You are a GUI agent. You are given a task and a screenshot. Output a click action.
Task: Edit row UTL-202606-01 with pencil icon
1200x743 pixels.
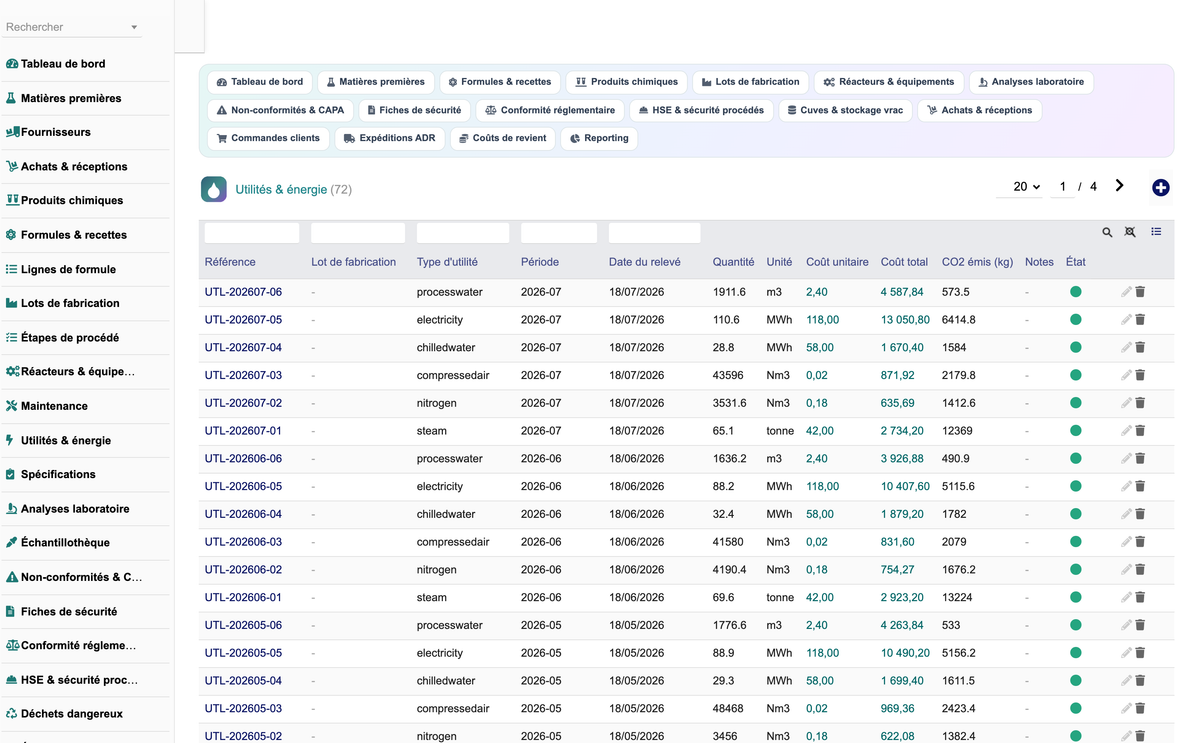[1126, 597]
